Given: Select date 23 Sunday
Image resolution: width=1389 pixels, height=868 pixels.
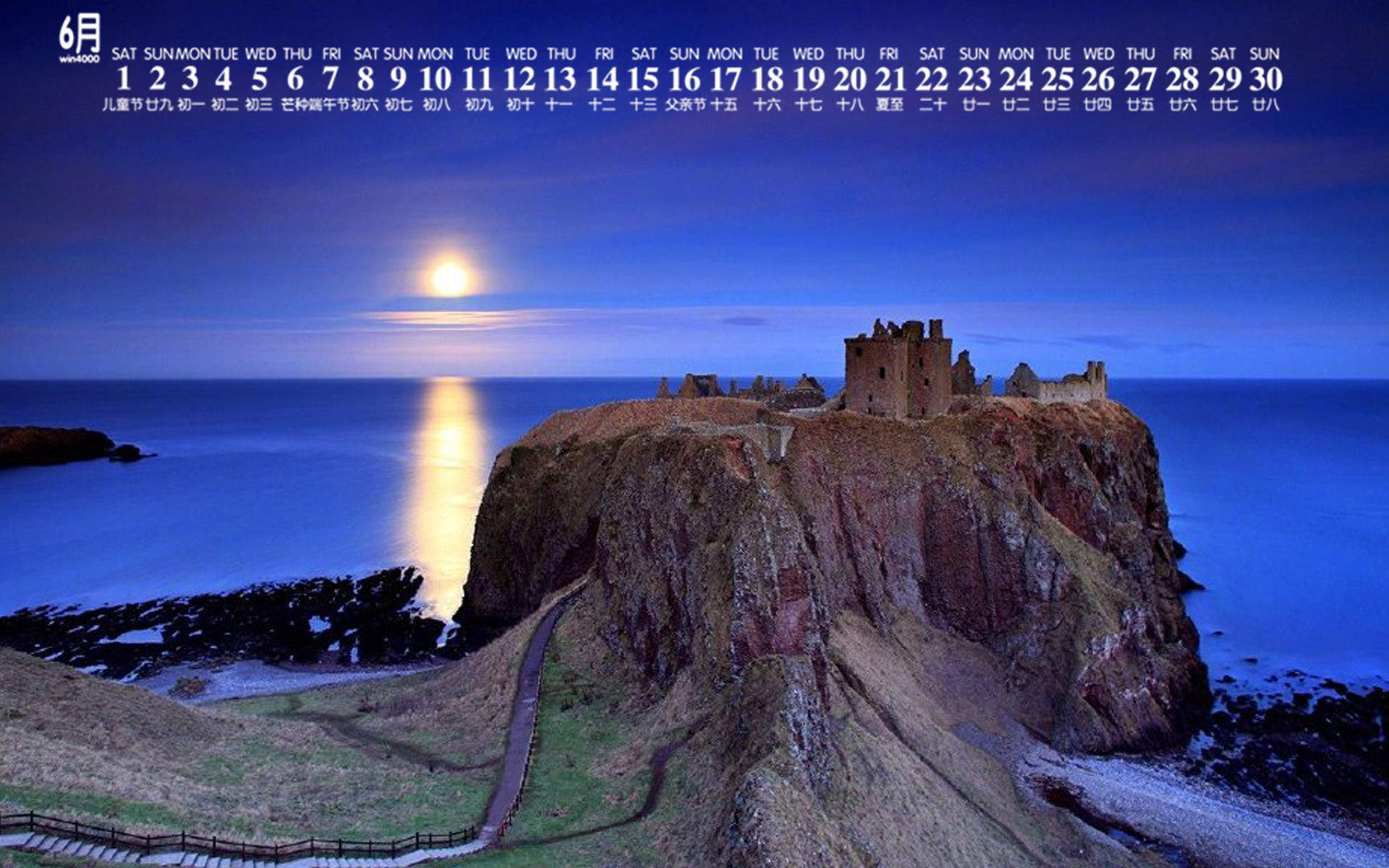Looking at the screenshot, I should pos(974,78).
